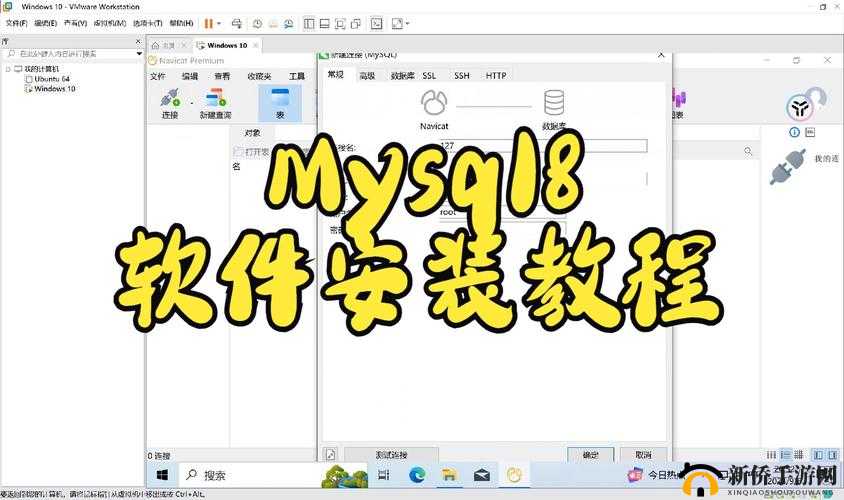
Task: Click the DDL icon beside the info icon
Action: [810, 132]
